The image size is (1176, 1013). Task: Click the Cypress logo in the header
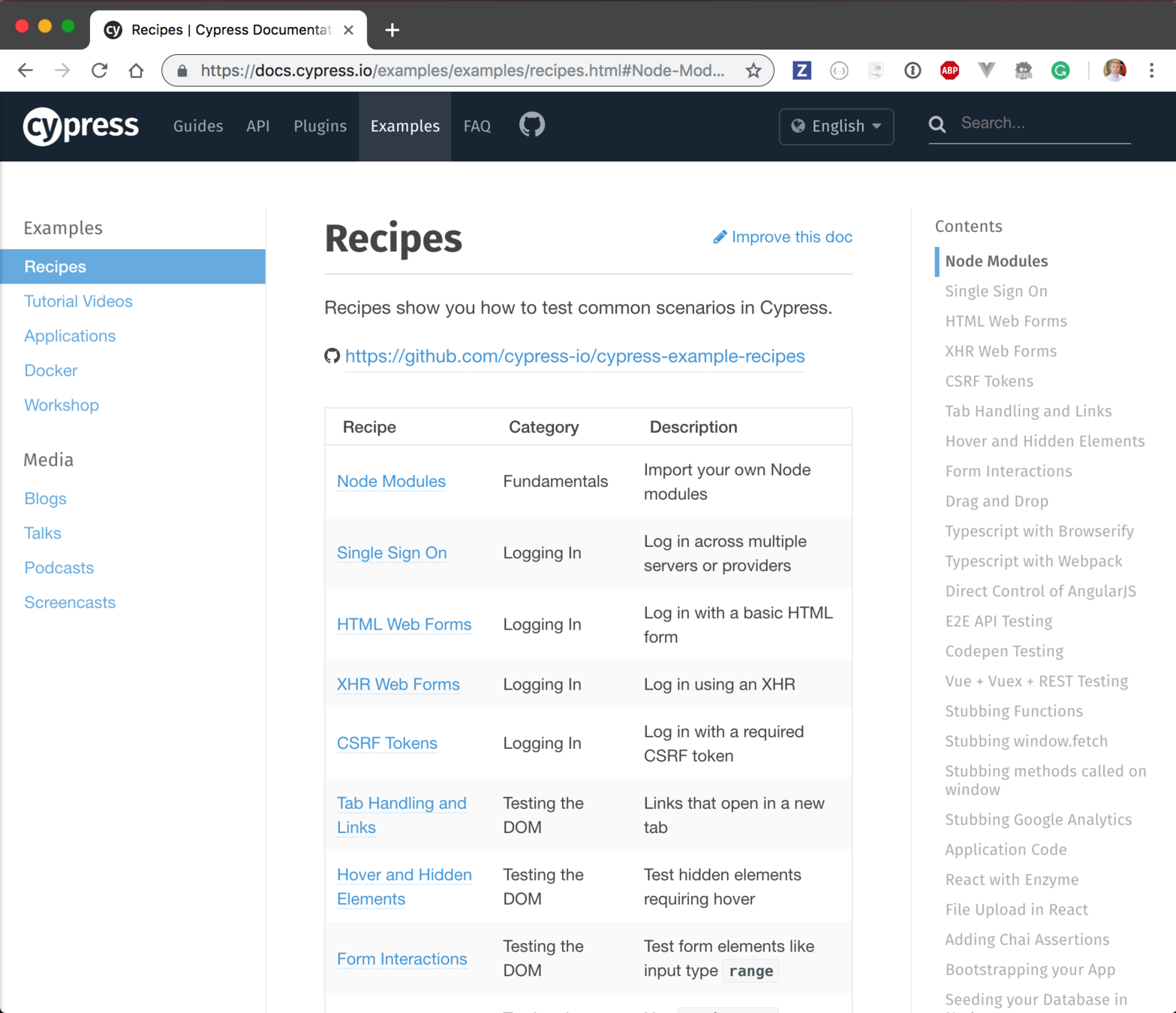coord(81,125)
